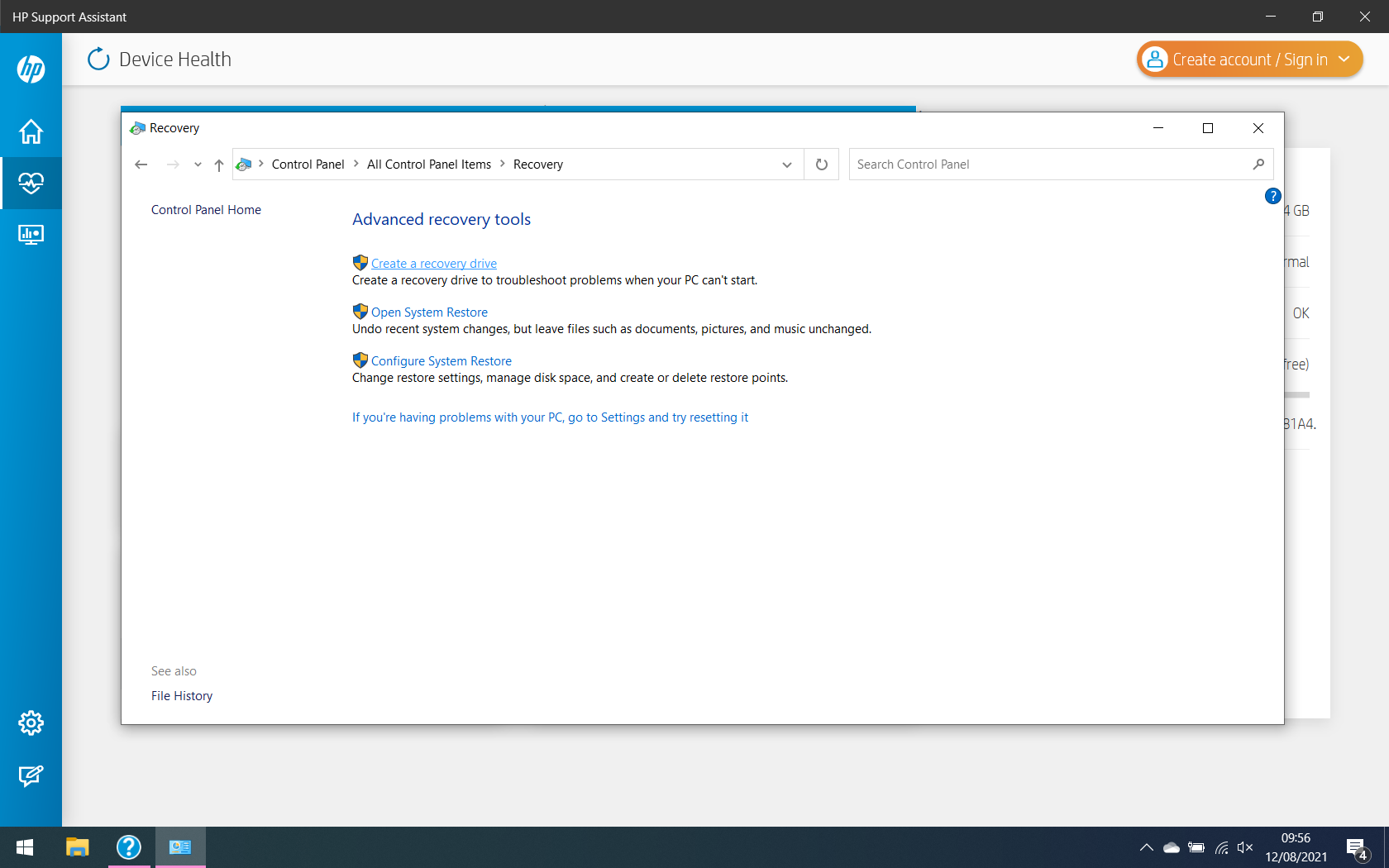Click the shield icon beside Create a recovery drive
Screen dimensions: 1389x868
point(360,263)
